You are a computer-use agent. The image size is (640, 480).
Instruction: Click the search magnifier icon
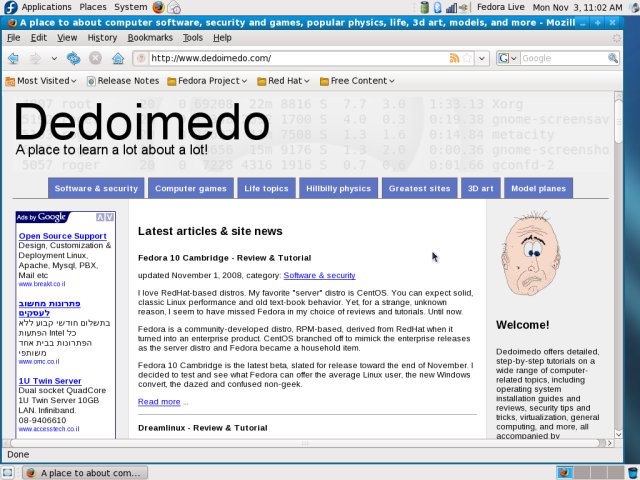(613, 58)
